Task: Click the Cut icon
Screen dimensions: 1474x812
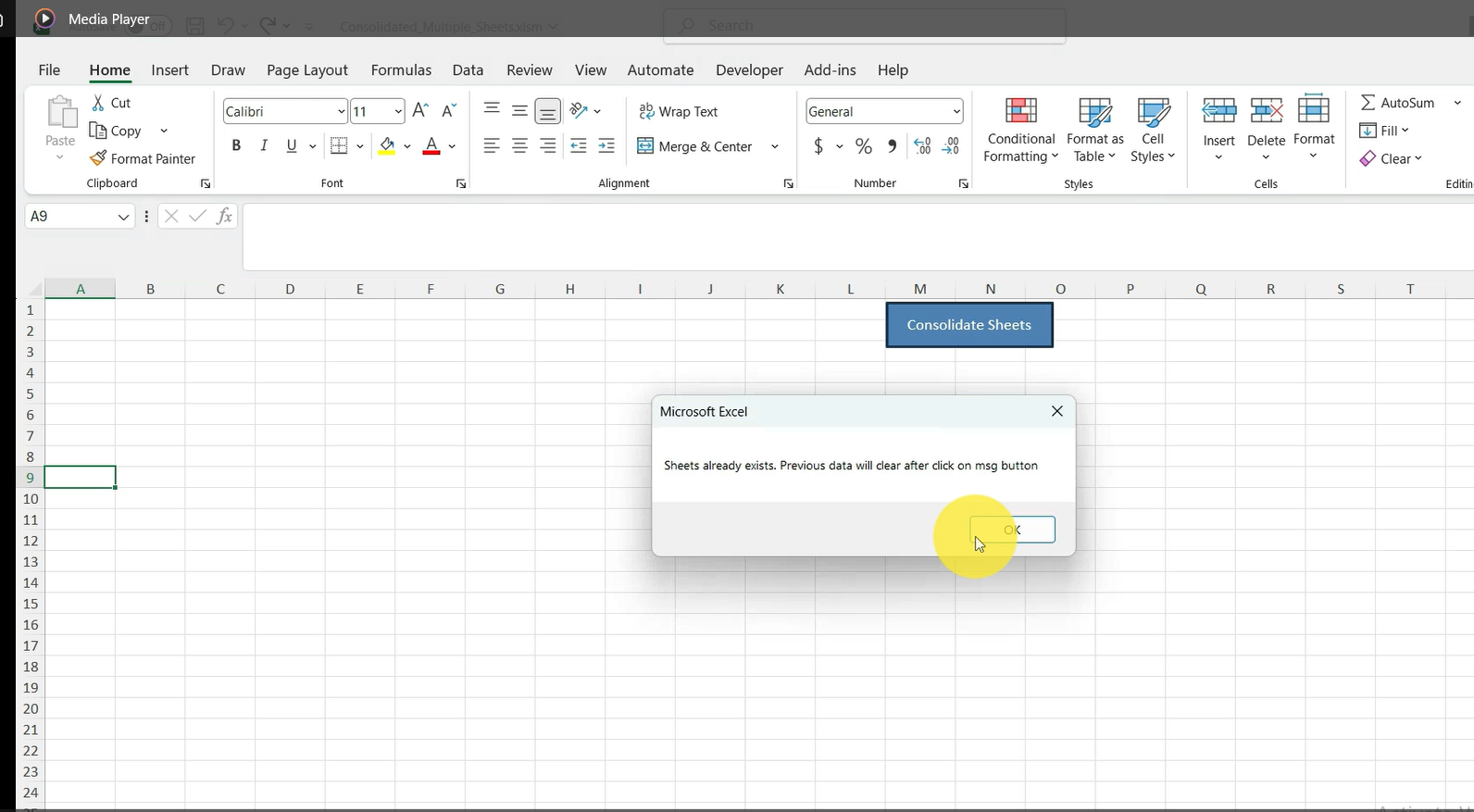Action: (x=98, y=103)
